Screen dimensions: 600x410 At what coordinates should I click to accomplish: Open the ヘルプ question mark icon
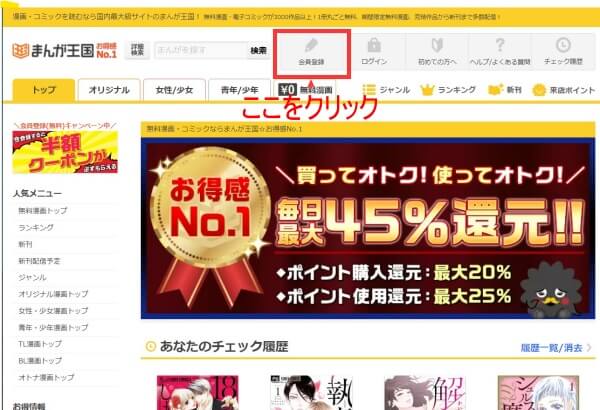click(x=500, y=45)
